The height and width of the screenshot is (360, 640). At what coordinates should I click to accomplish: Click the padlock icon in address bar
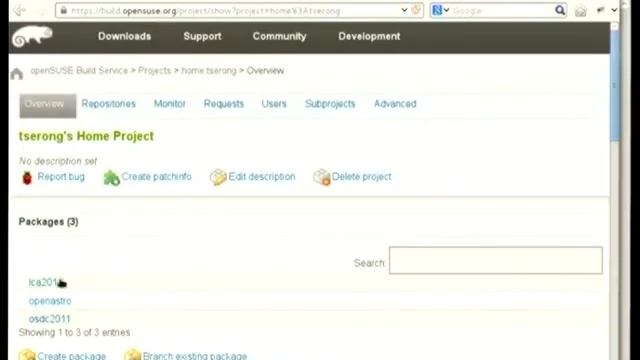[63, 11]
